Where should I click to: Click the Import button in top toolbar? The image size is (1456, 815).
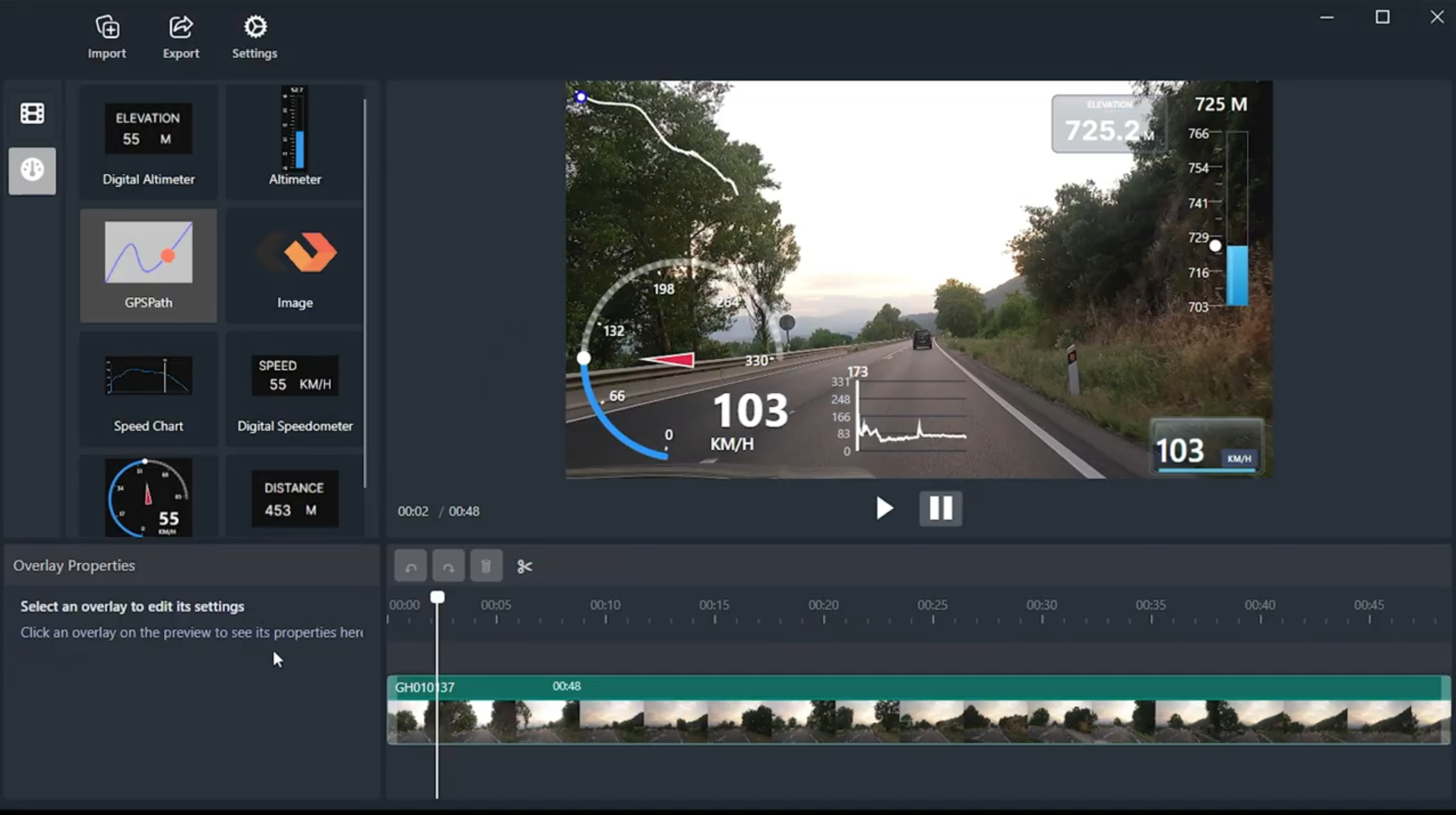(106, 37)
